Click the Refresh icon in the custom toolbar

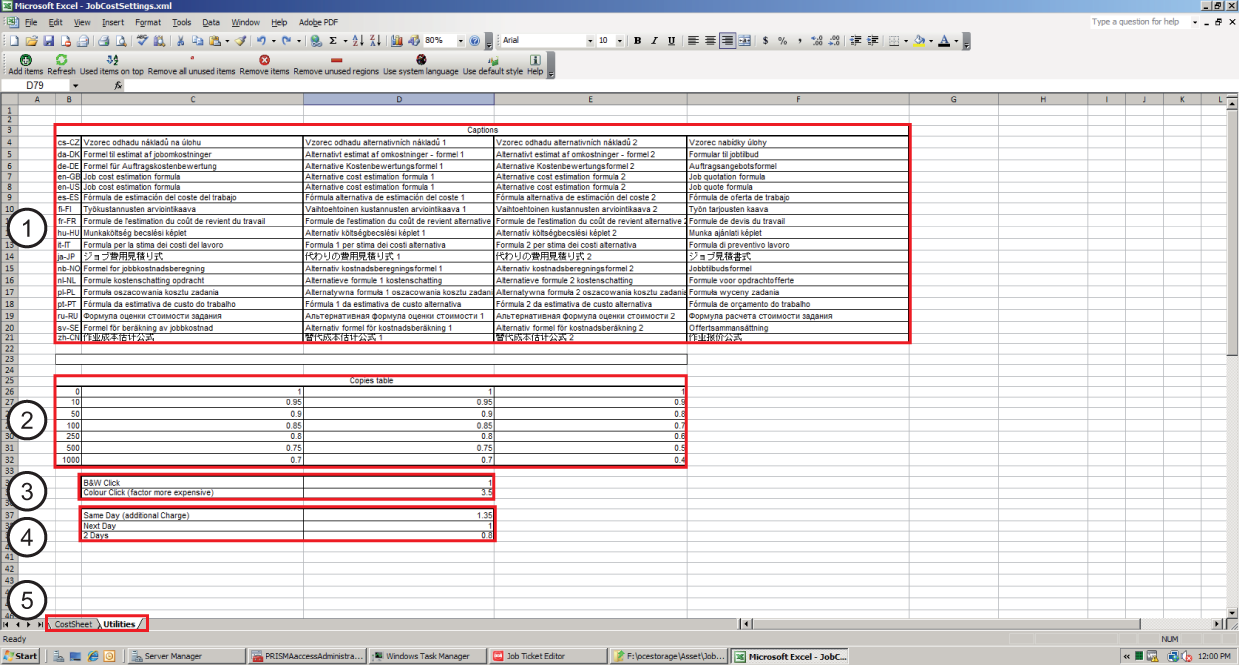[x=61, y=60]
